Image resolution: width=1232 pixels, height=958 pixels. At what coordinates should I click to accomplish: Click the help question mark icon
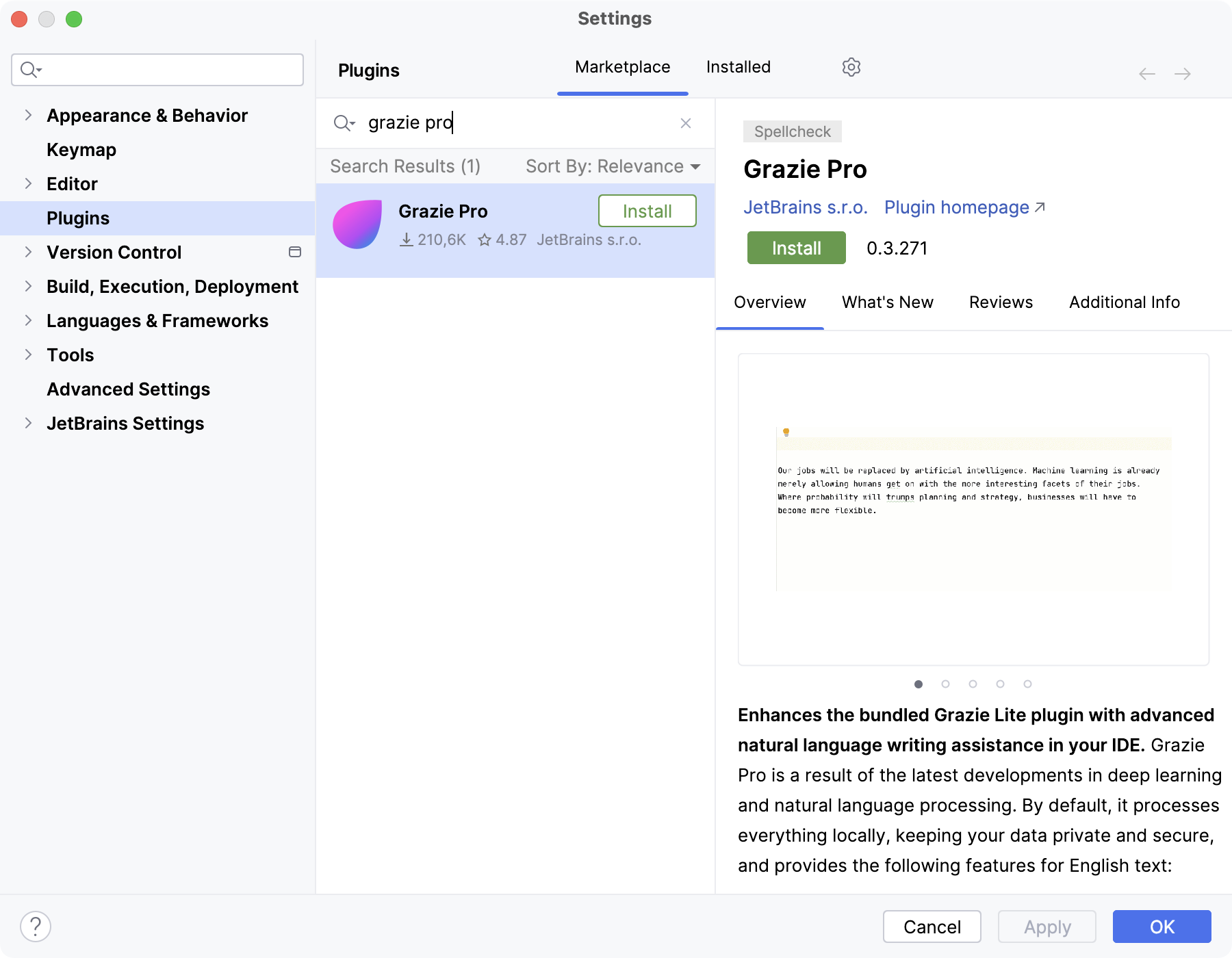[x=36, y=927]
